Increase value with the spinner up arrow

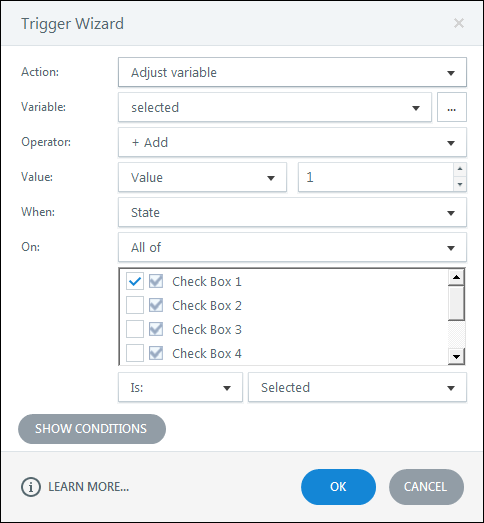[460, 169]
